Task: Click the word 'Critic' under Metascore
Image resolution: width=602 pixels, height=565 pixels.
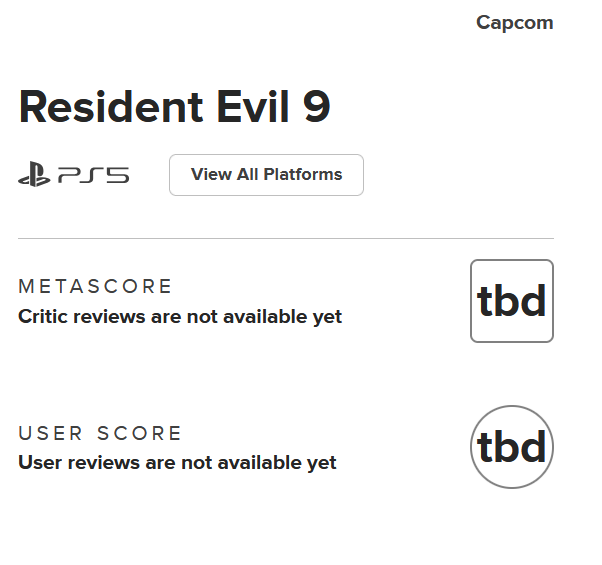Action: 43,317
